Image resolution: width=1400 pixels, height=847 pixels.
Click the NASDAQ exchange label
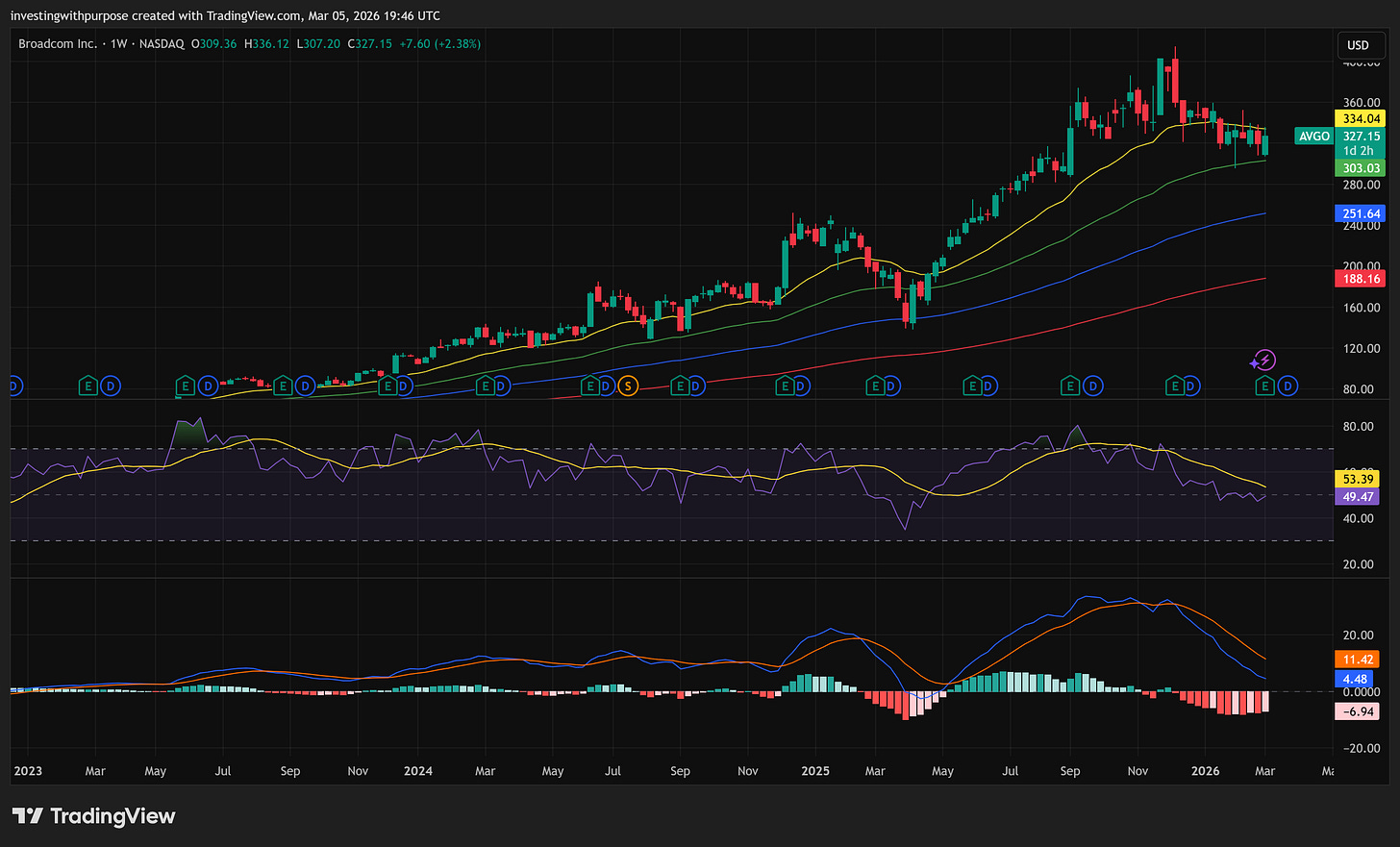(162, 44)
